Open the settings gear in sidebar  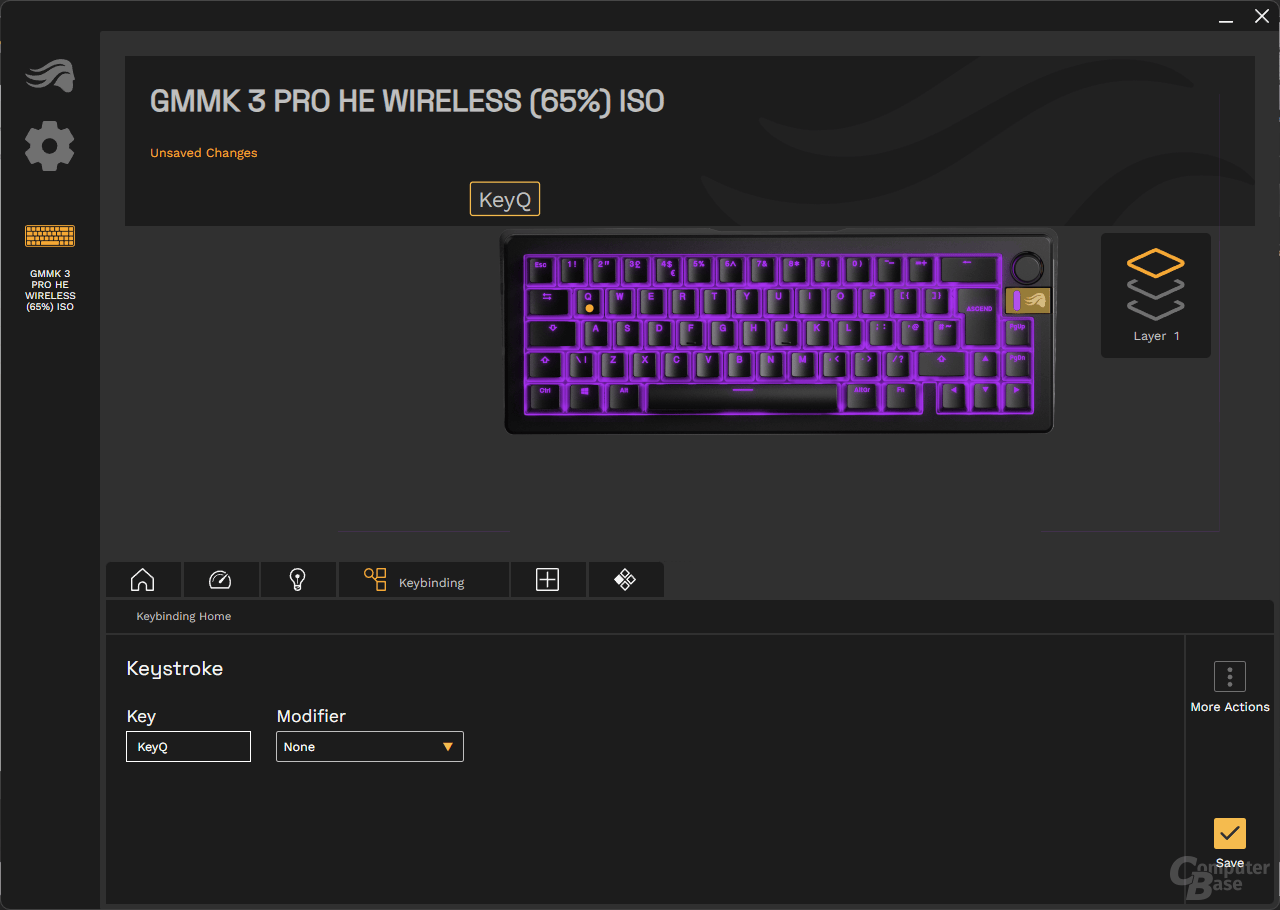click(x=50, y=147)
